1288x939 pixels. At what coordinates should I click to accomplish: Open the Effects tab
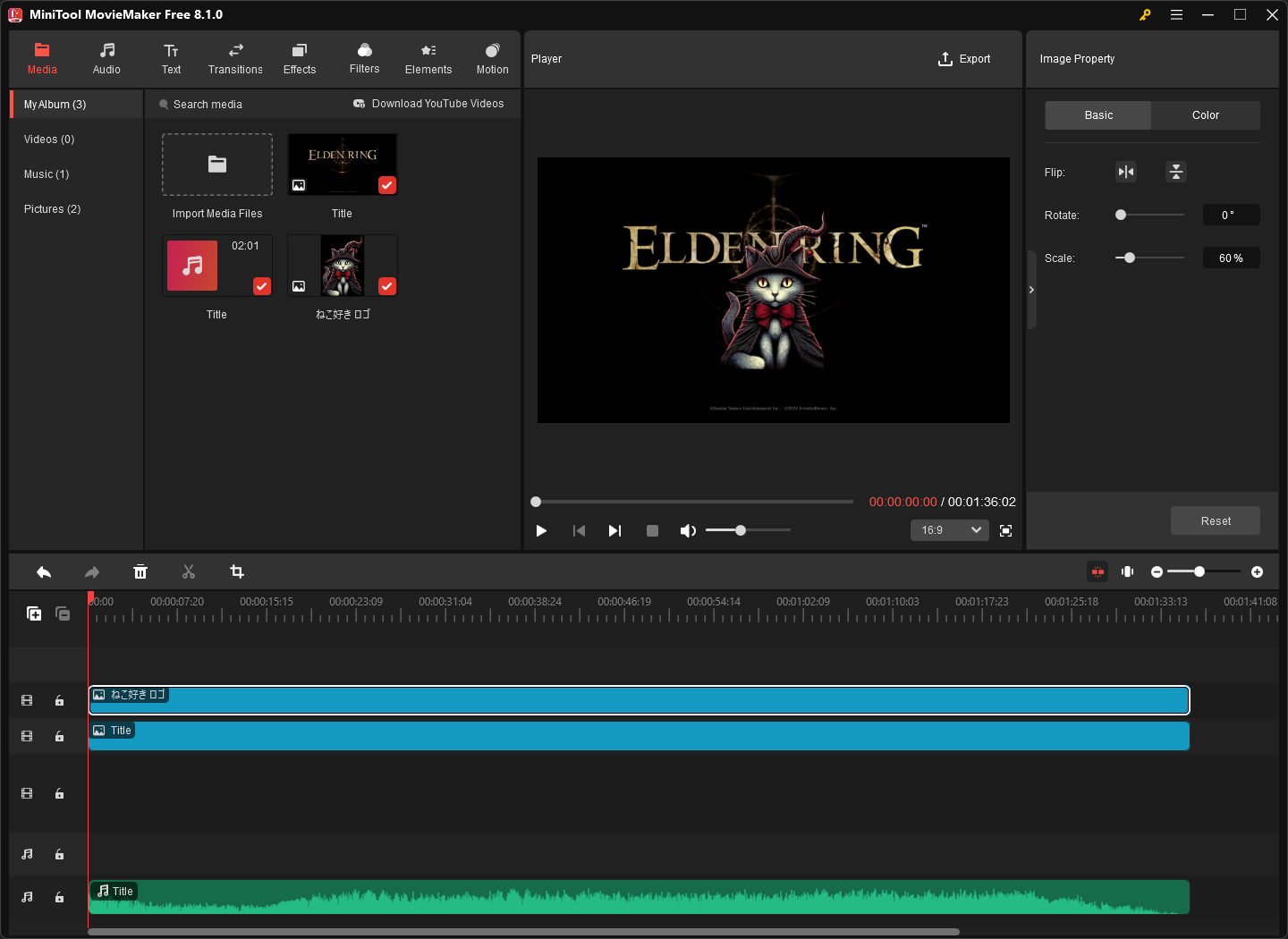(300, 59)
